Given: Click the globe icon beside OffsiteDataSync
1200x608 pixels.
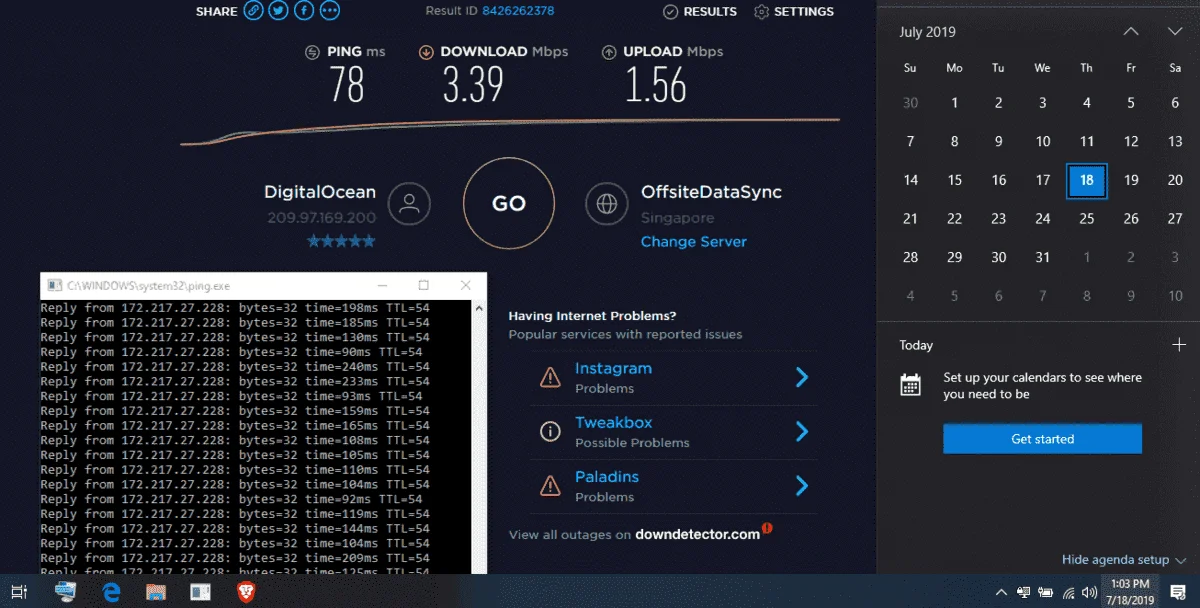Looking at the screenshot, I should (x=606, y=203).
